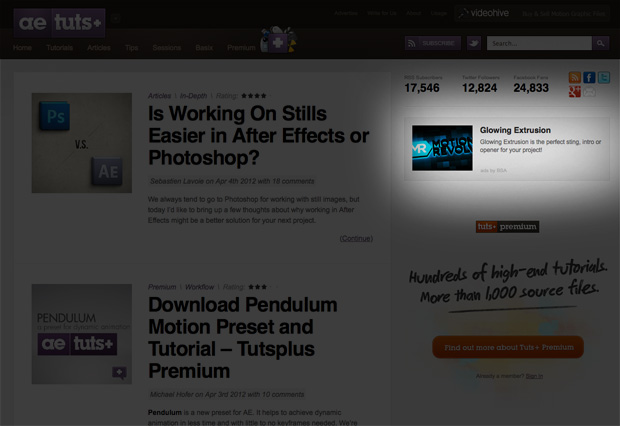This screenshot has height=426, width=620.
Task: Click Buy & Sell Motion Graphic Files text
Action: 563,13
